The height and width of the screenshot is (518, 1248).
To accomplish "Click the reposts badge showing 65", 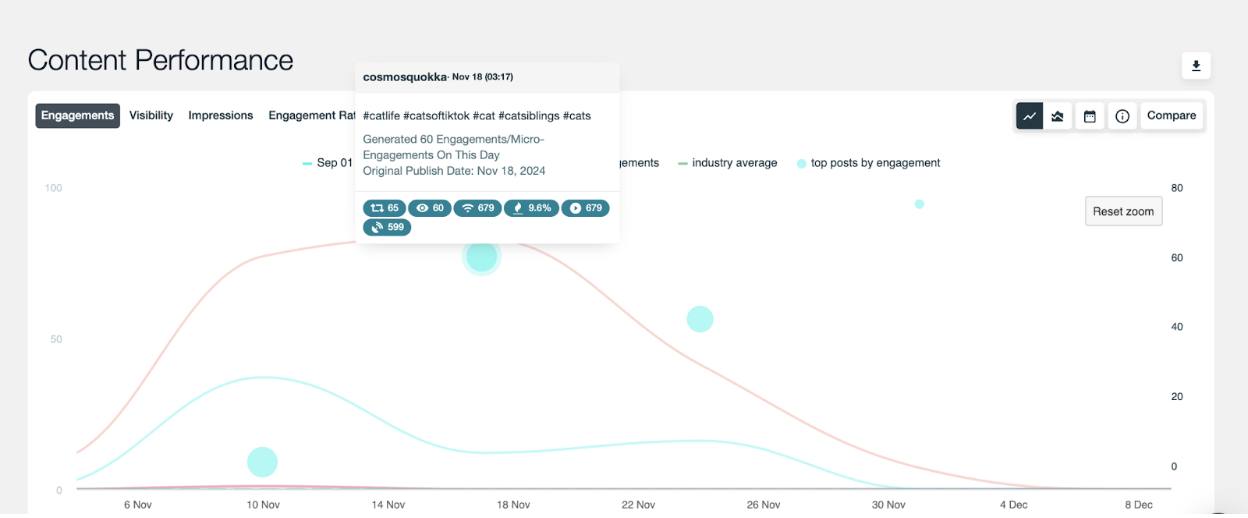I will coord(384,208).
